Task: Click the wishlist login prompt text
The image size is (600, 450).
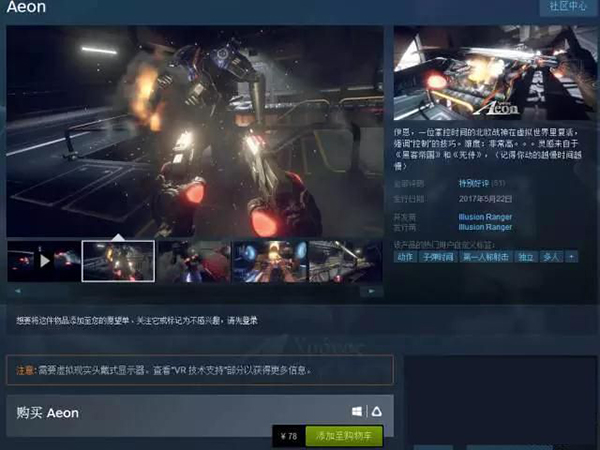Action: click(137, 321)
